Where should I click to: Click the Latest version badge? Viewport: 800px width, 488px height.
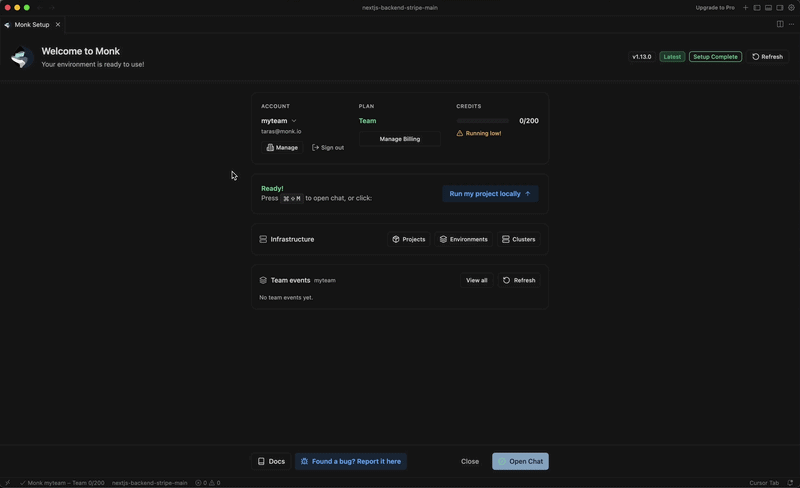point(672,57)
